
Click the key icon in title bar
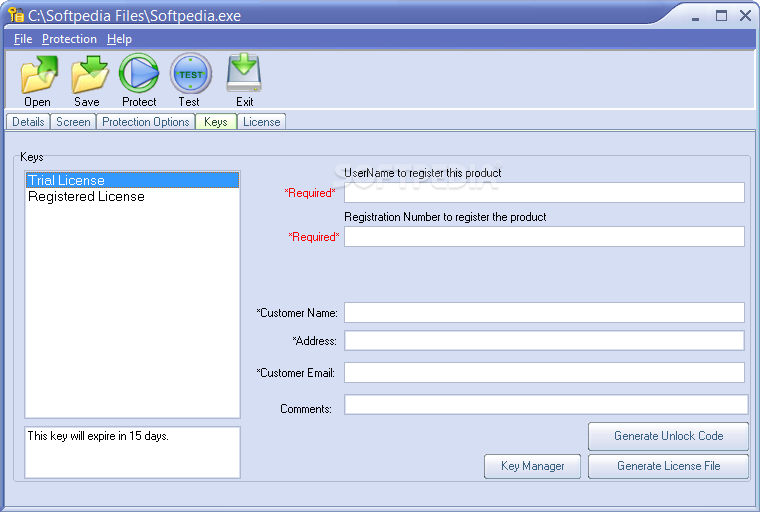coord(16,15)
